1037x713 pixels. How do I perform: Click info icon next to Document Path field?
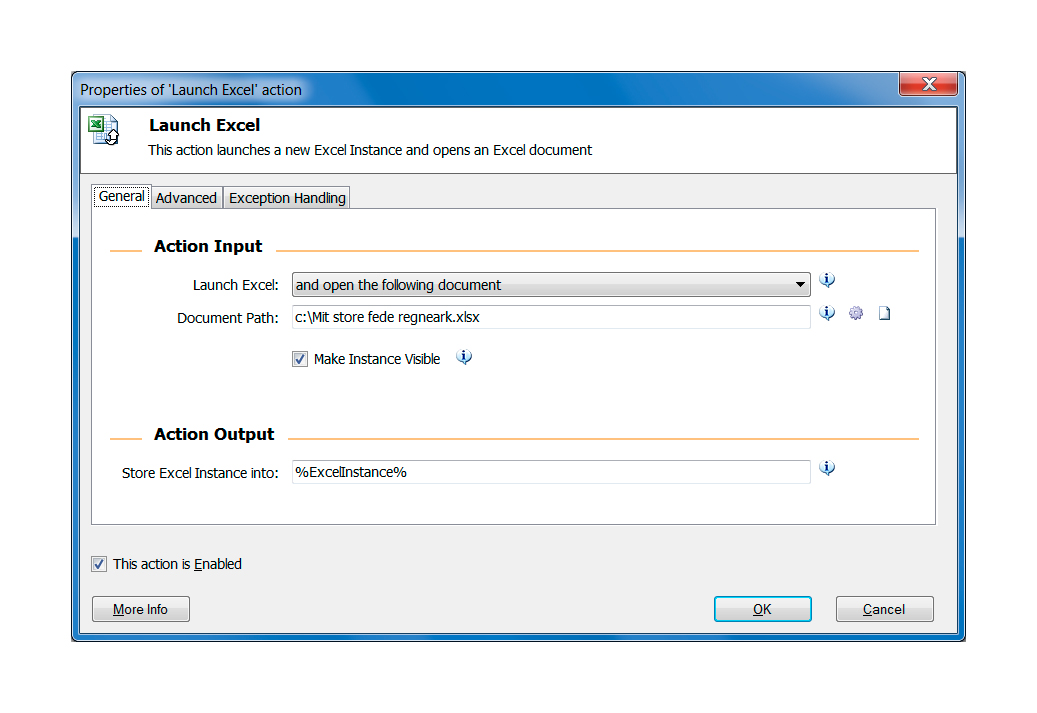point(827,313)
